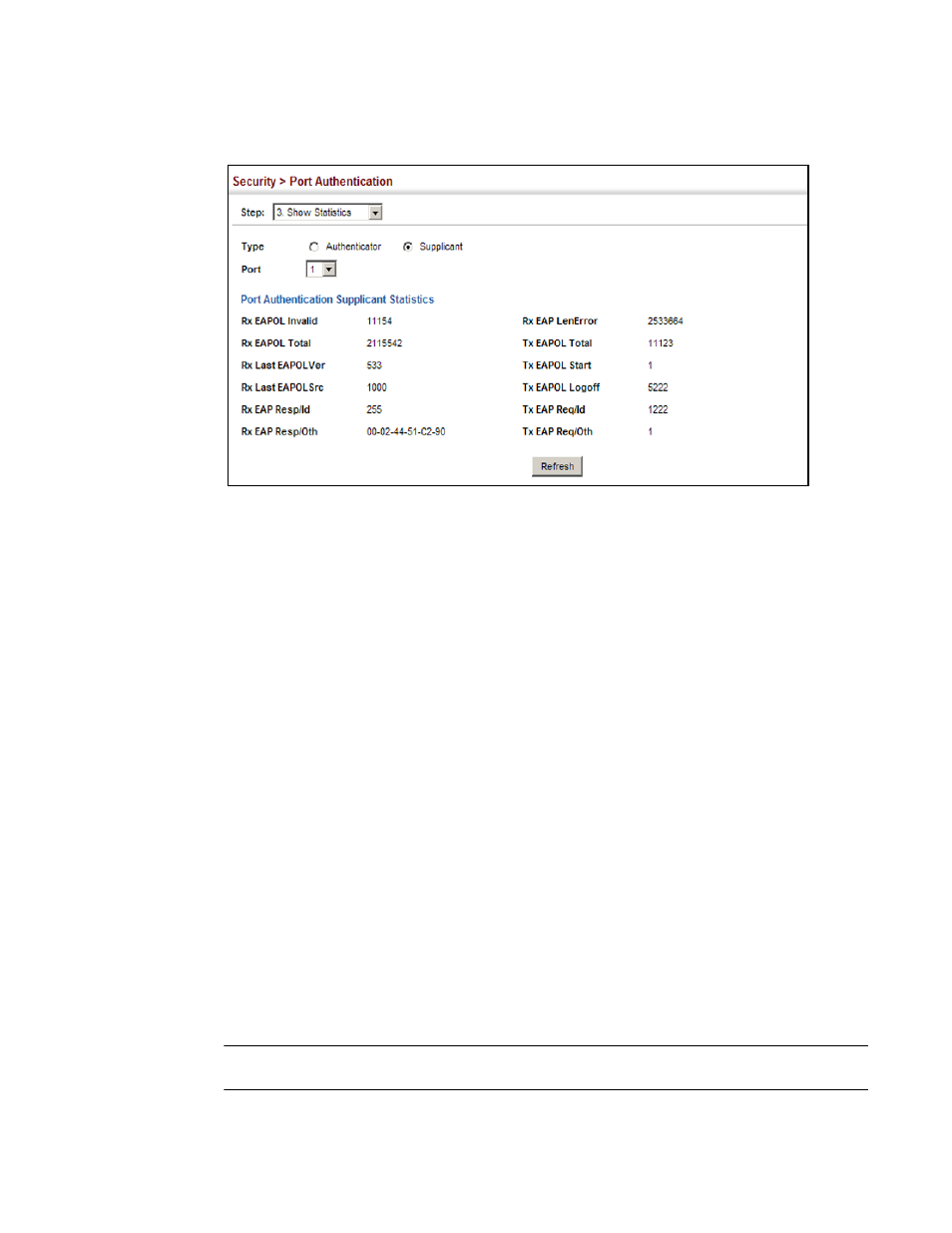Screen dimensions: 952x1233
Task: Click the Rx EAPOL Invalid label
Action: [x=279, y=321]
